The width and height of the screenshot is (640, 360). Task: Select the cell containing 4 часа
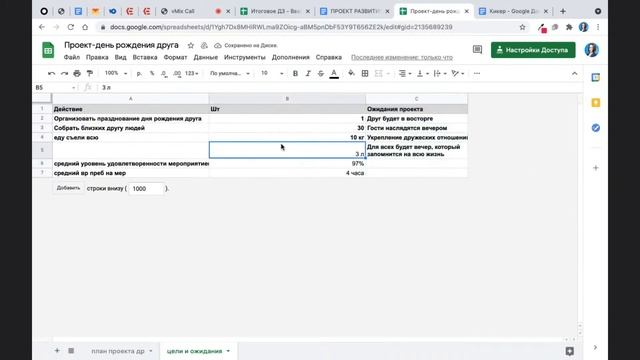287,173
